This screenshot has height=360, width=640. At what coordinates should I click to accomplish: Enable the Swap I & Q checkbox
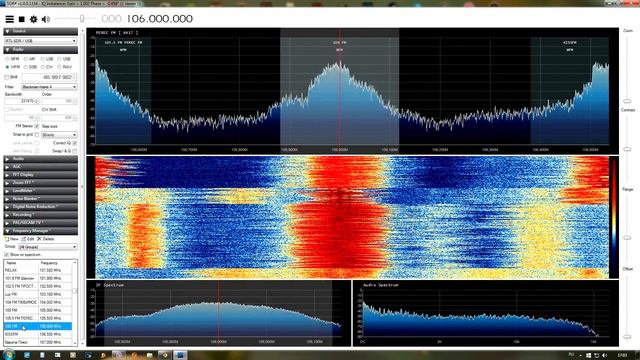[x=75, y=151]
